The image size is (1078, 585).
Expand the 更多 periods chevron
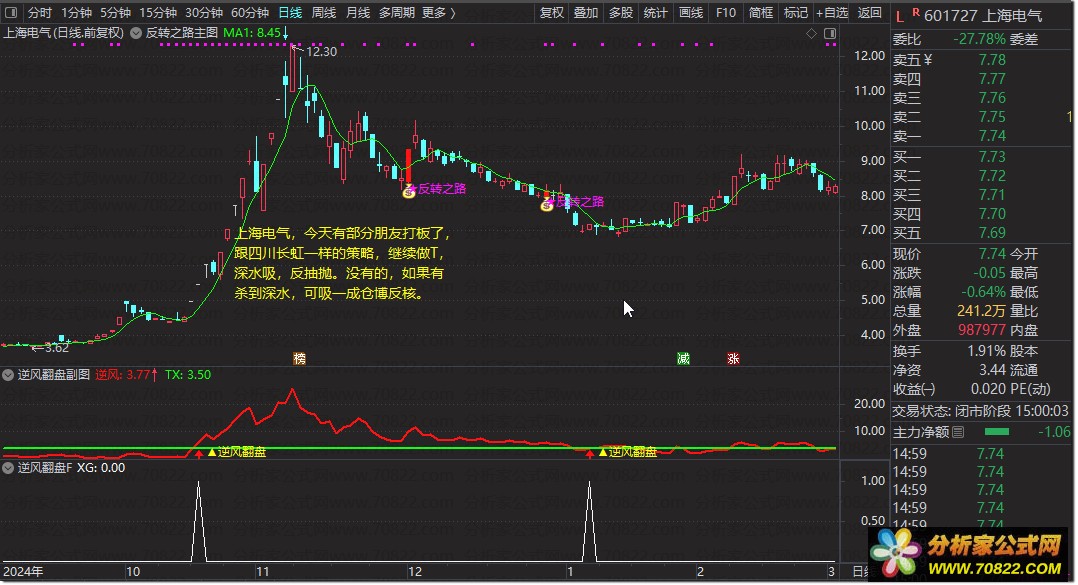pyautogui.click(x=453, y=12)
